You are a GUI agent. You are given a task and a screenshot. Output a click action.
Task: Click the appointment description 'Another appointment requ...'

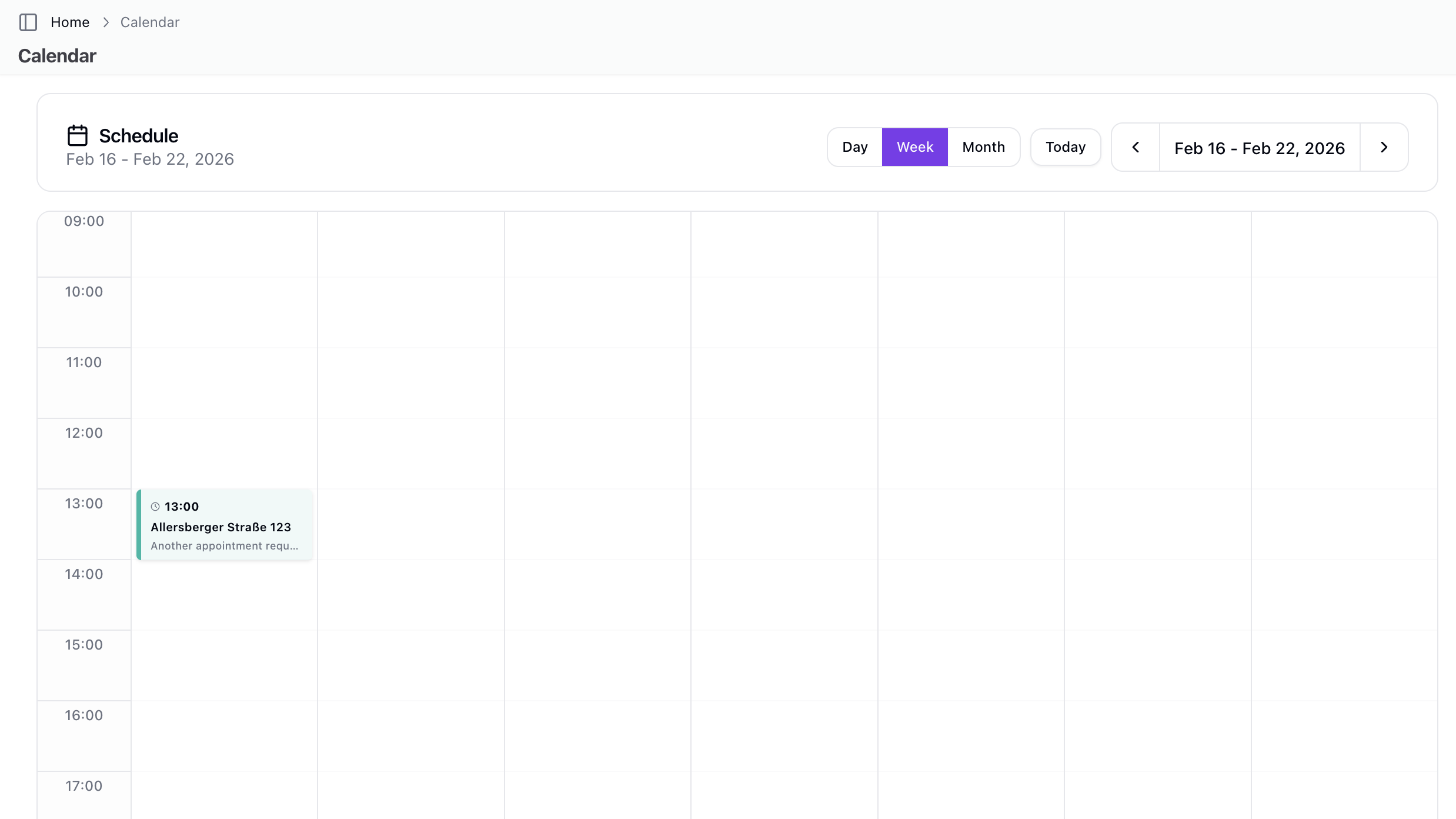click(x=224, y=546)
